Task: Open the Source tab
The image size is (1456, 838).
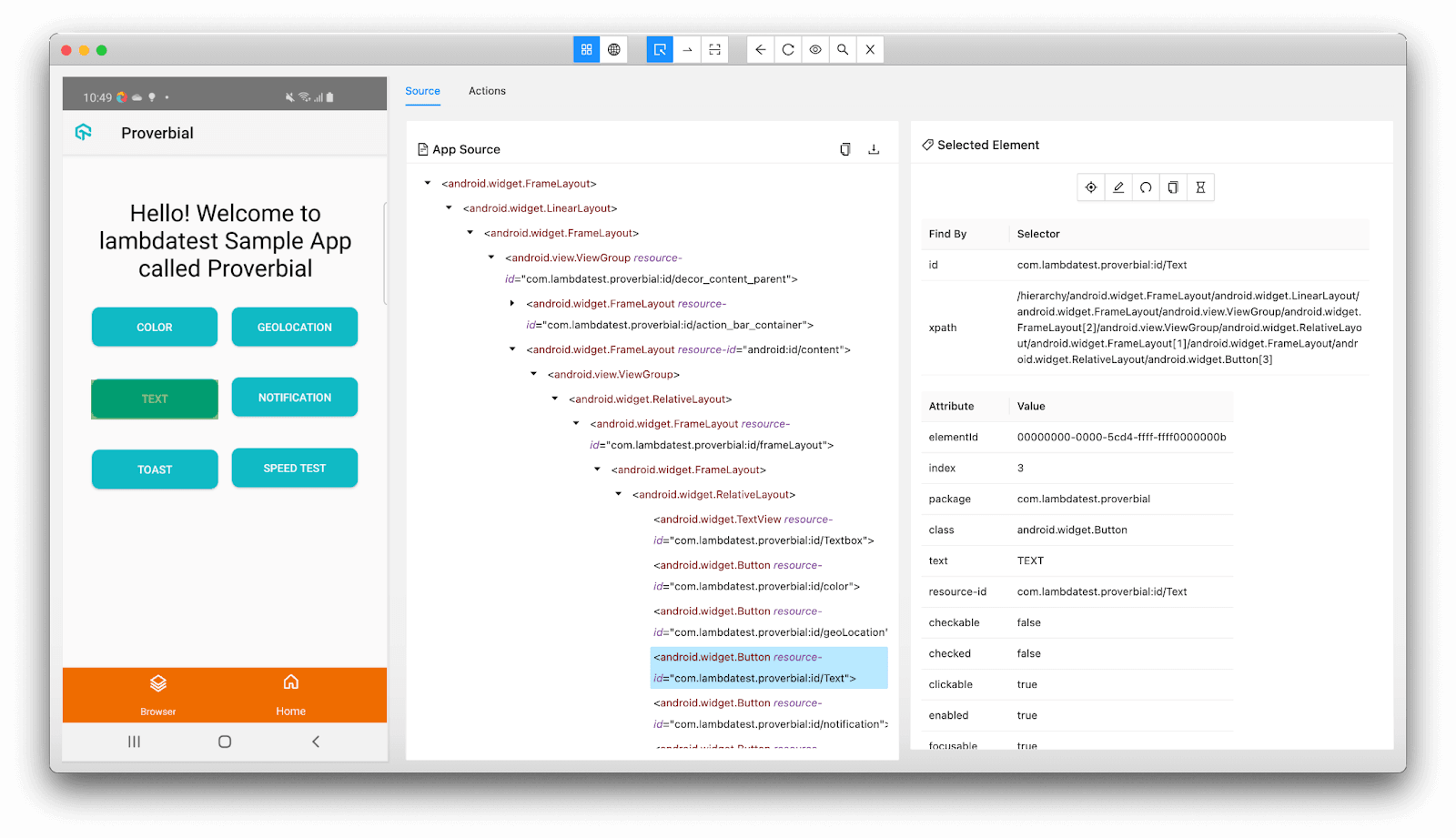Action: (x=423, y=91)
